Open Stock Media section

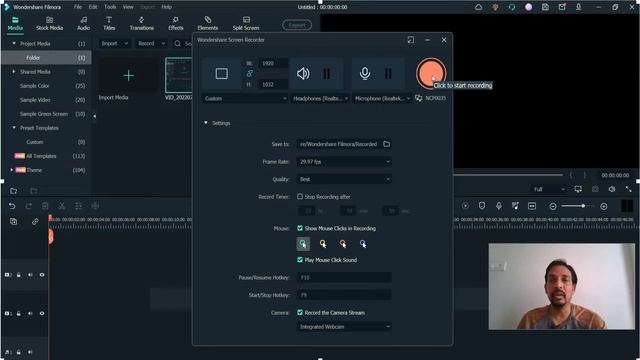coord(49,24)
